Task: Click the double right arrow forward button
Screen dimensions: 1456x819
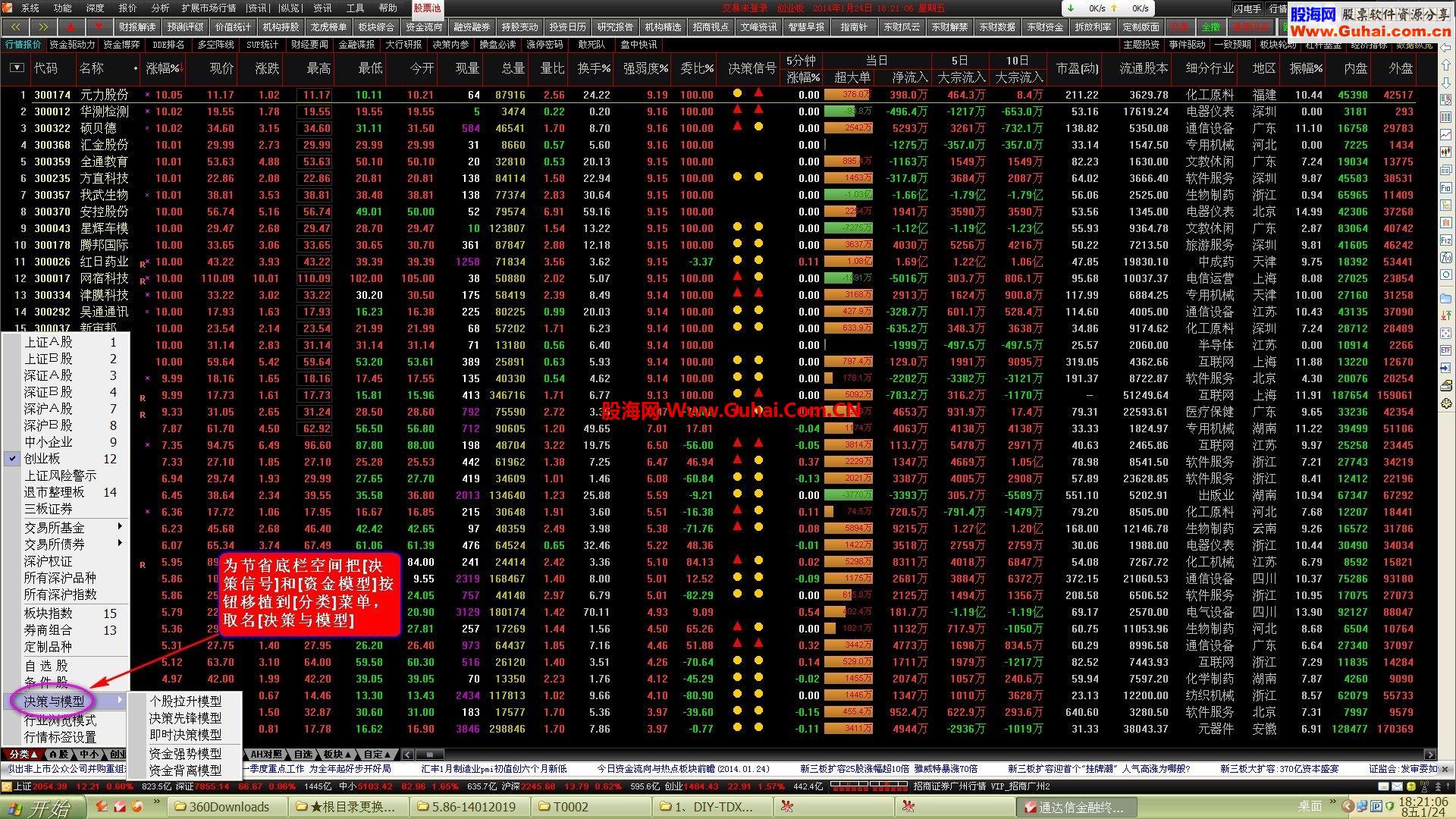Action: point(43,27)
